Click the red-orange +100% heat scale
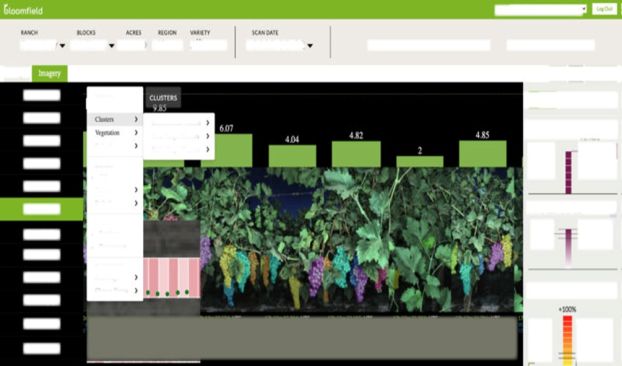The width and height of the screenshot is (622, 366). 568,340
